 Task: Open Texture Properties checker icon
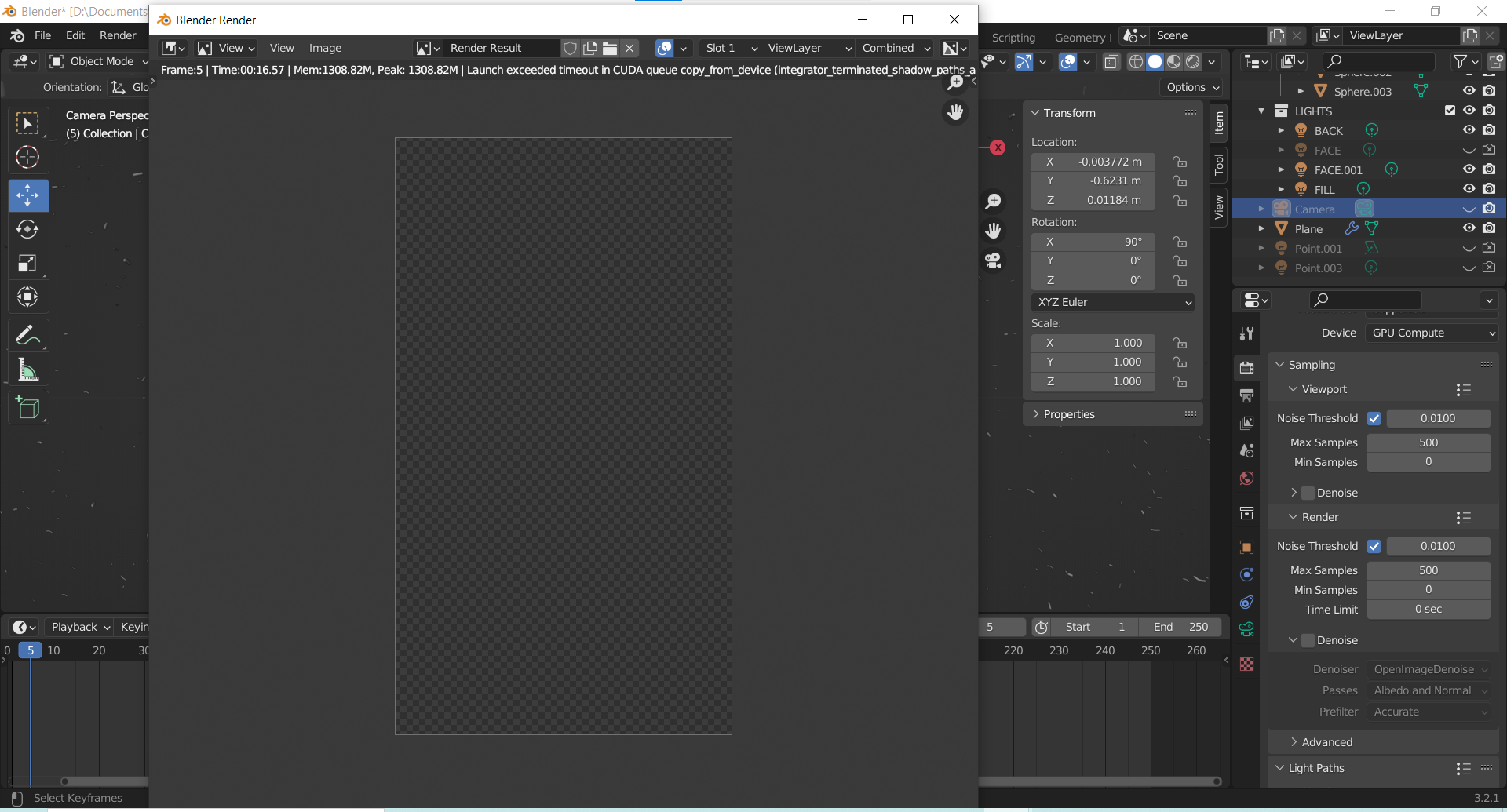1246,664
